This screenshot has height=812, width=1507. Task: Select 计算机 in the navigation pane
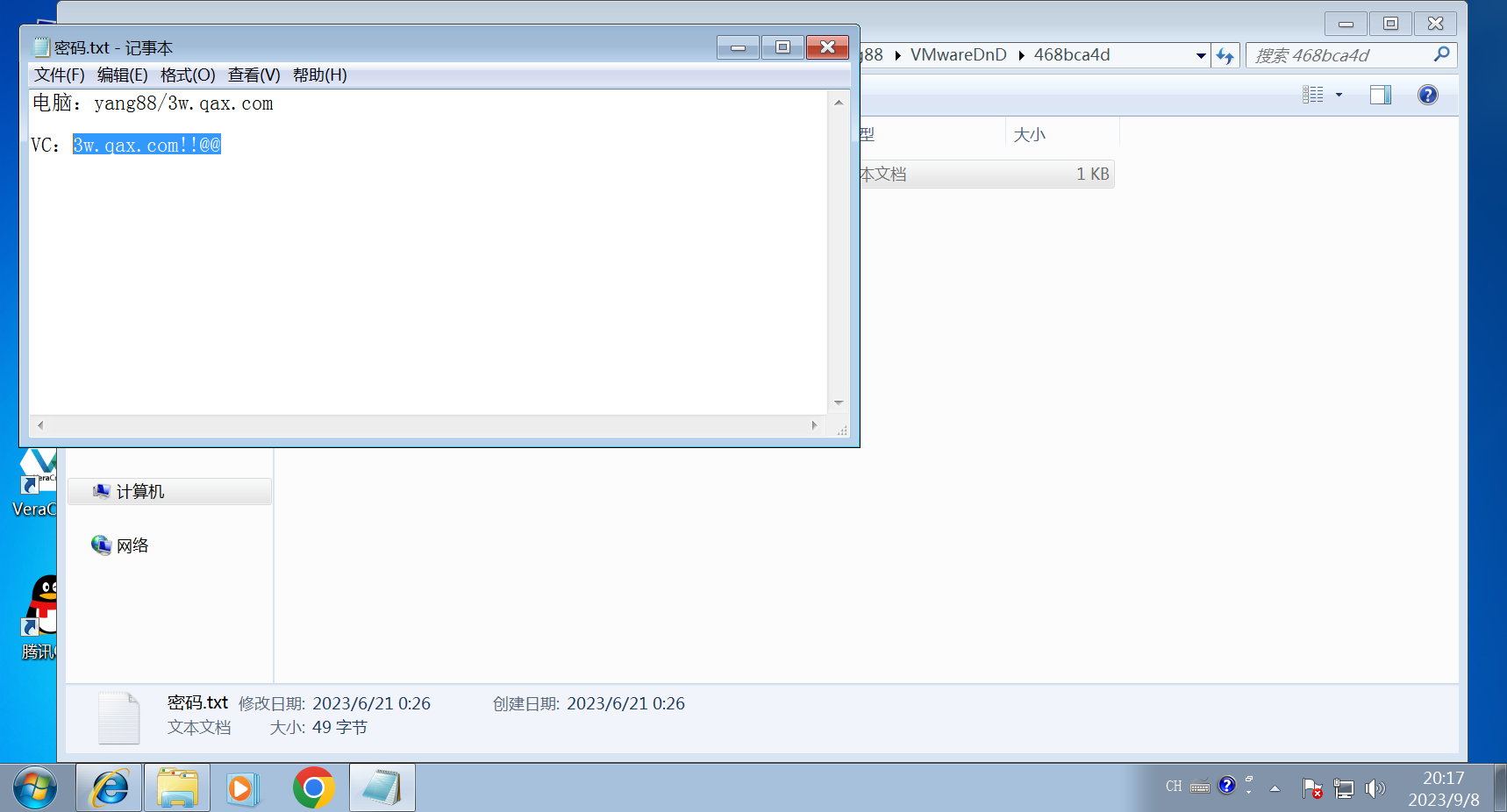click(139, 492)
